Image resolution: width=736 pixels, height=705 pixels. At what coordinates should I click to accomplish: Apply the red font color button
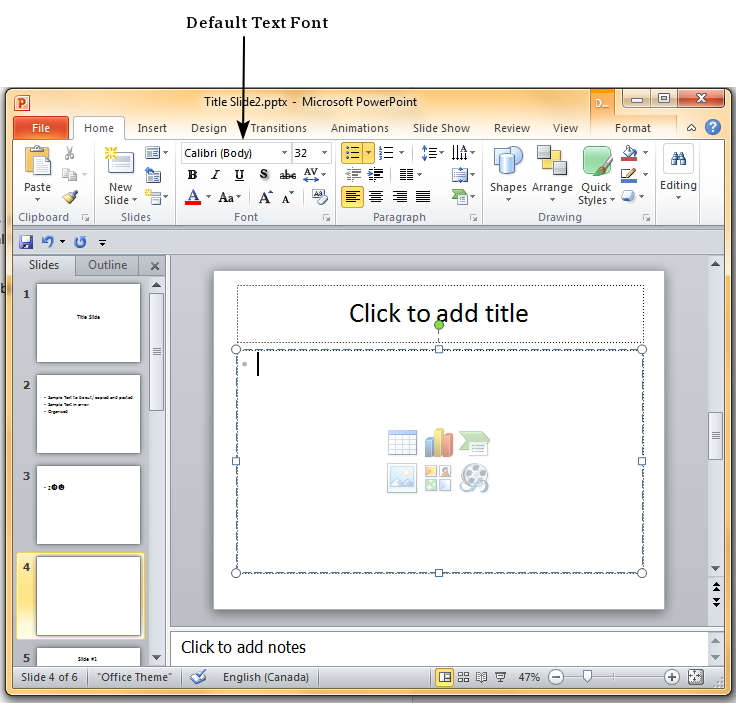(193, 197)
